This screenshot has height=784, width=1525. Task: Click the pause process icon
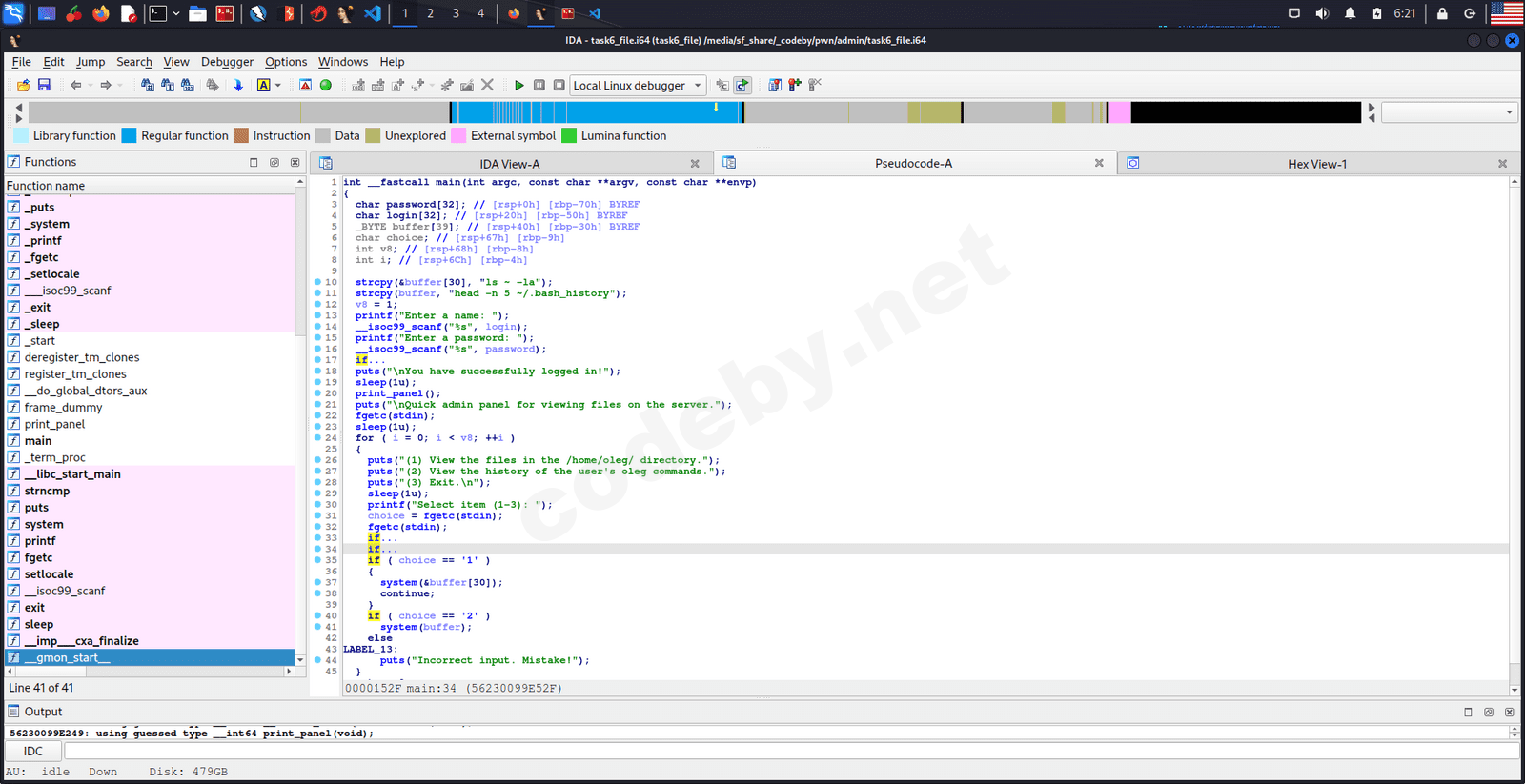[539, 86]
